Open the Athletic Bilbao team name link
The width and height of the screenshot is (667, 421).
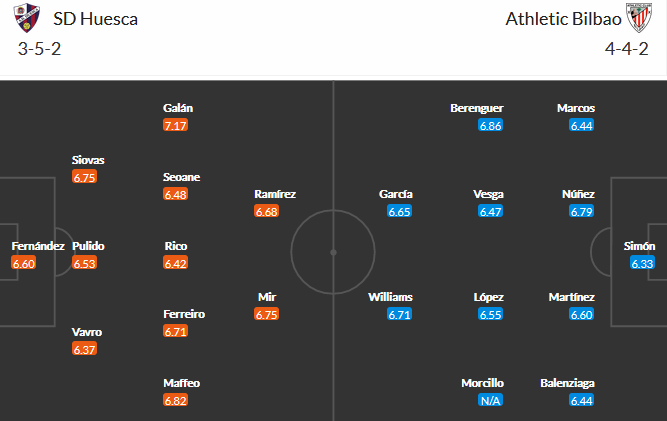click(x=562, y=19)
